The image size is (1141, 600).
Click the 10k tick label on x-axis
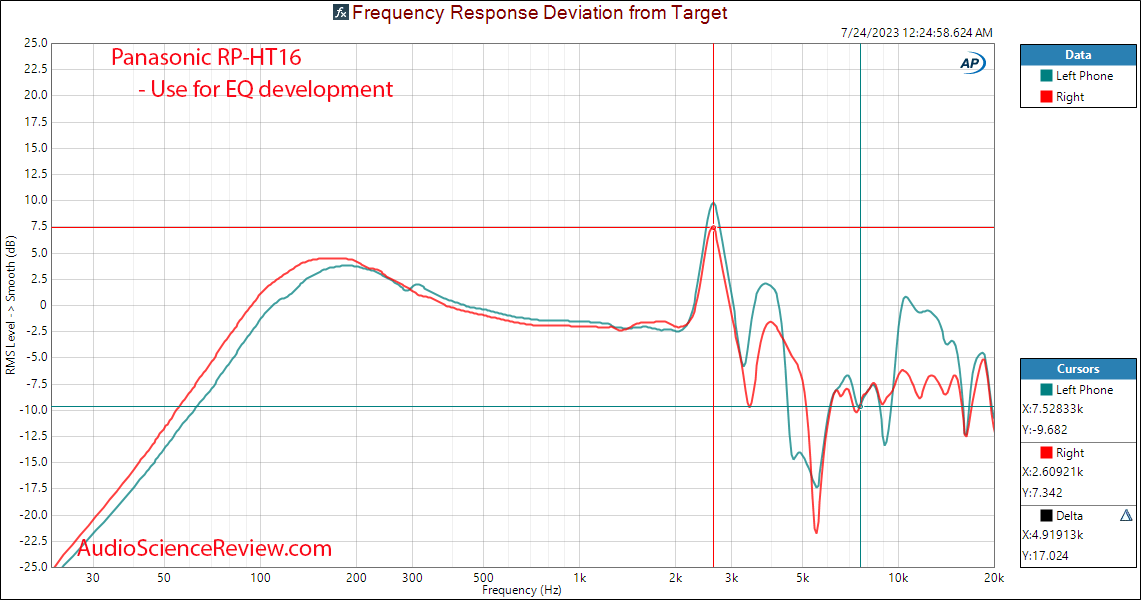[898, 578]
